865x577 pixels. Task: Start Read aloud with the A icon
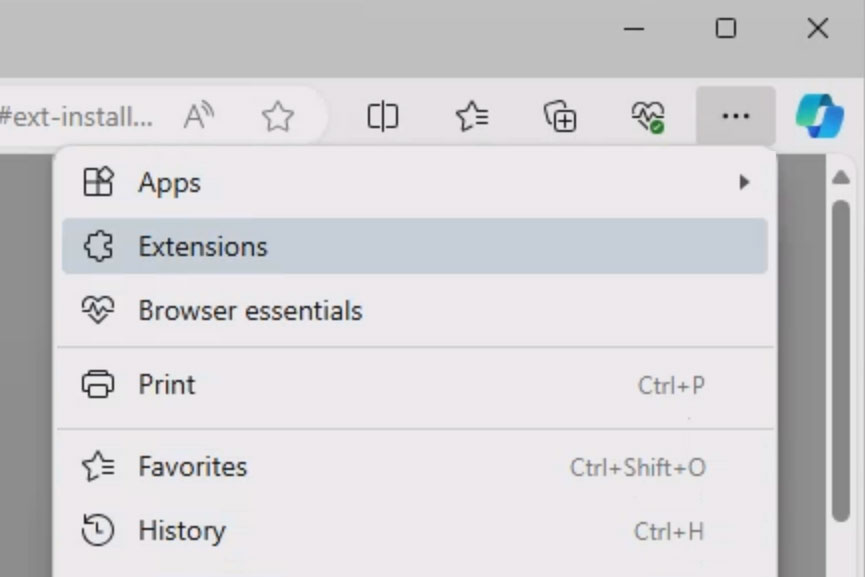198,116
